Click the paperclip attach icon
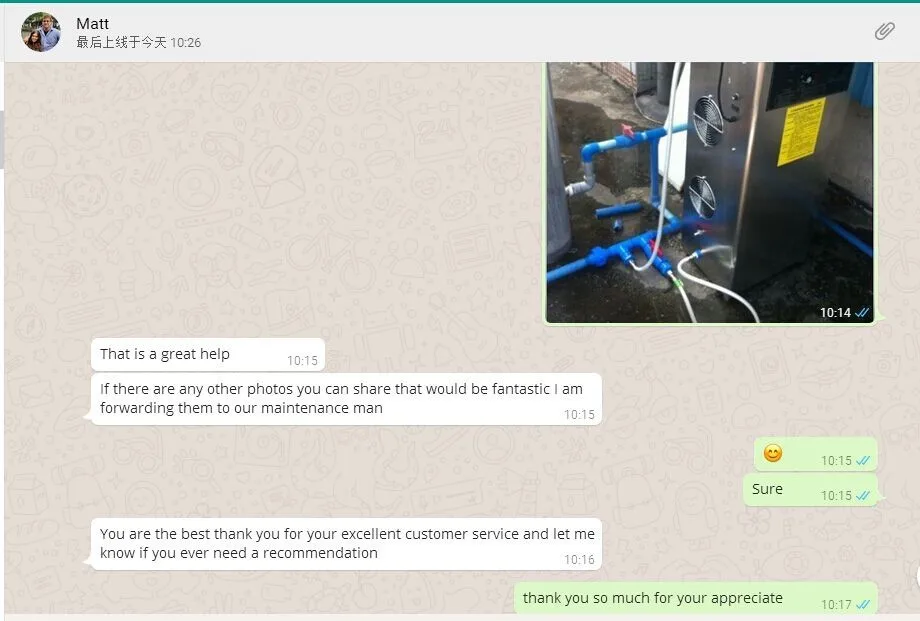Viewport: 920px width, 621px height. (884, 31)
